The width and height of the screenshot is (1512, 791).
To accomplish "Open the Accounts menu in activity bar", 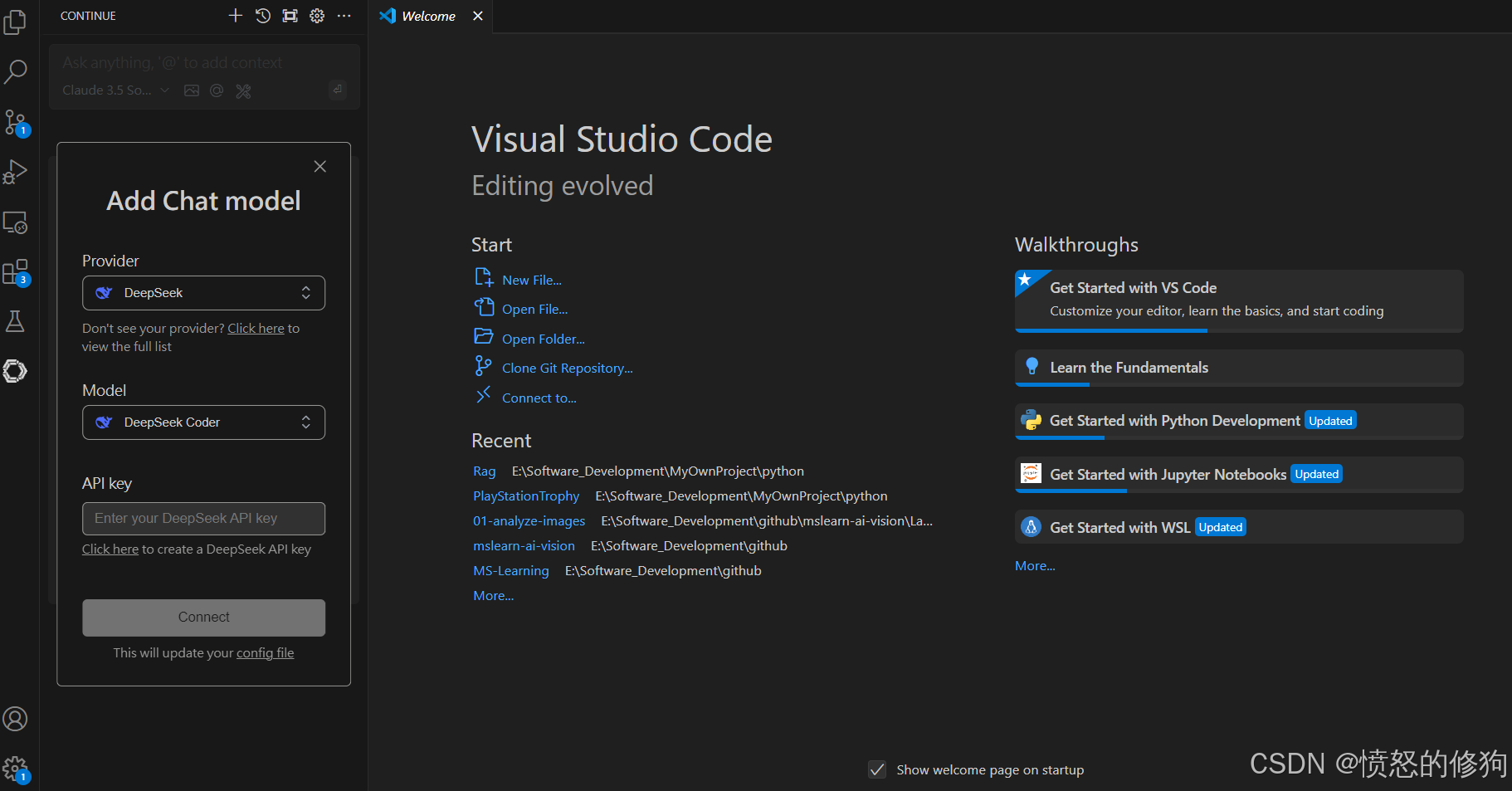I will click(x=15, y=719).
